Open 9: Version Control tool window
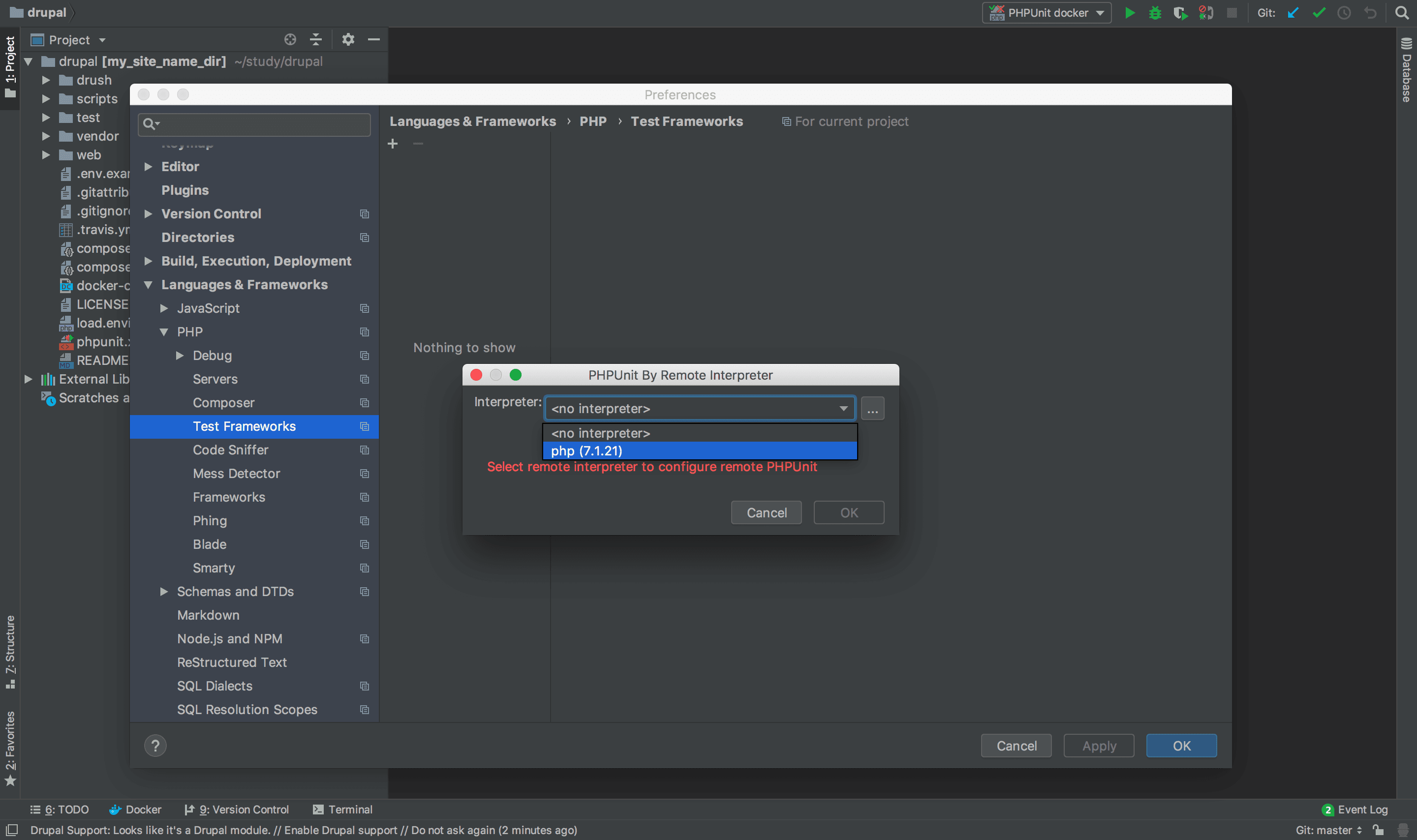The width and height of the screenshot is (1417, 840). (x=237, y=810)
